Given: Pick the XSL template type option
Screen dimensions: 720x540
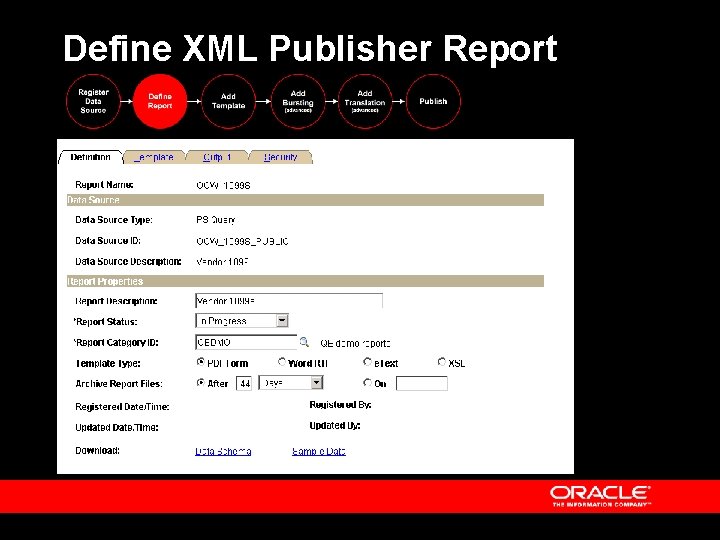Looking at the screenshot, I should pyautogui.click(x=441, y=362).
